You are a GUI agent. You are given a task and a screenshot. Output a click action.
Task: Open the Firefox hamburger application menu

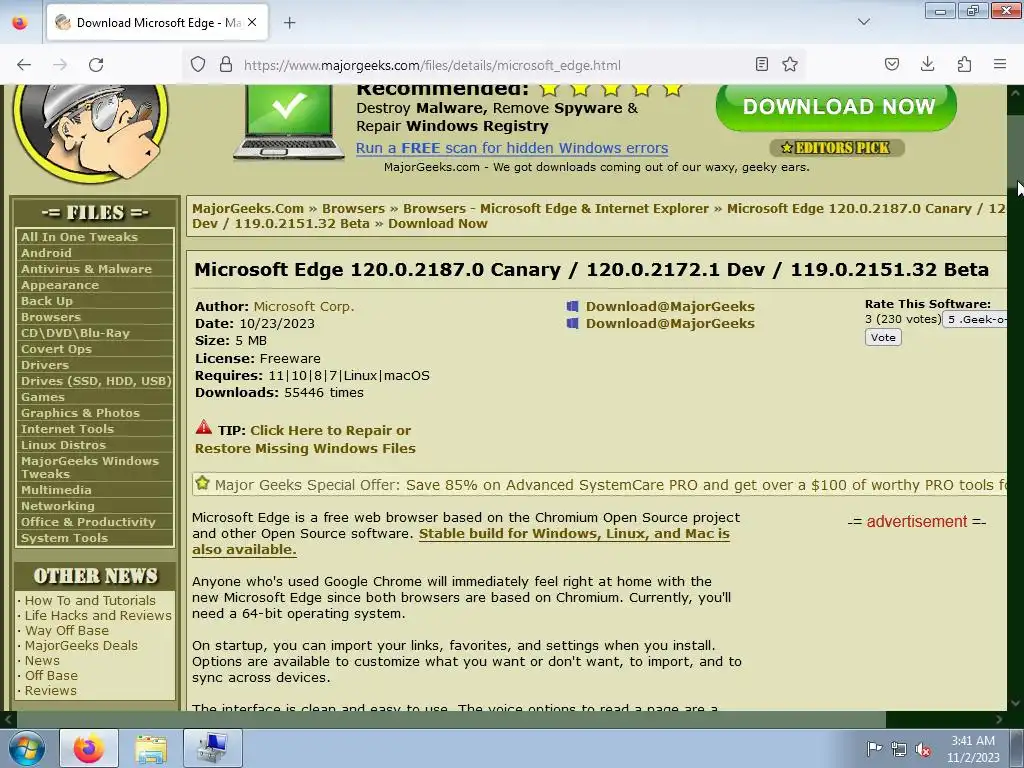point(1000,64)
